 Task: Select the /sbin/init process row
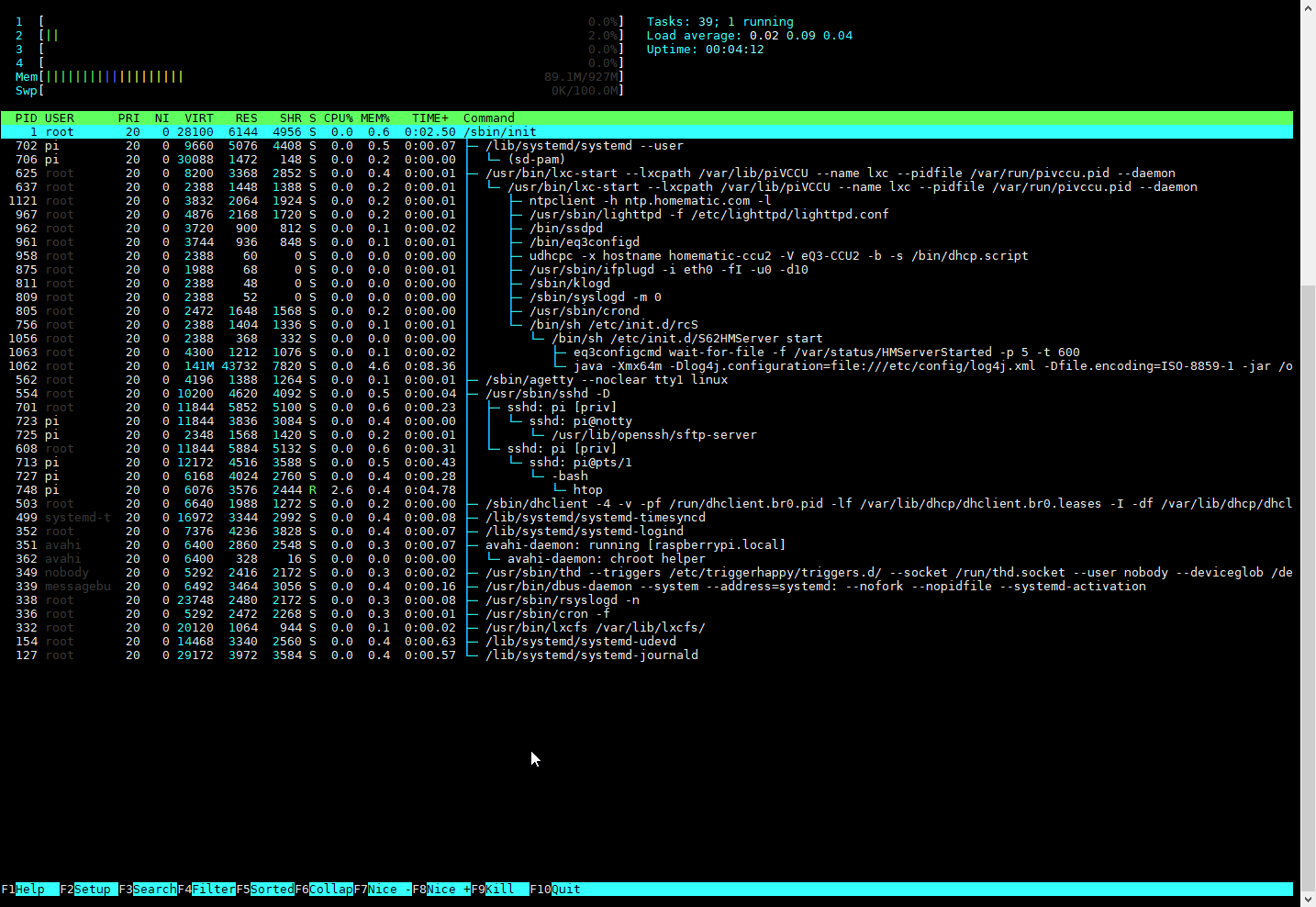tap(647, 132)
